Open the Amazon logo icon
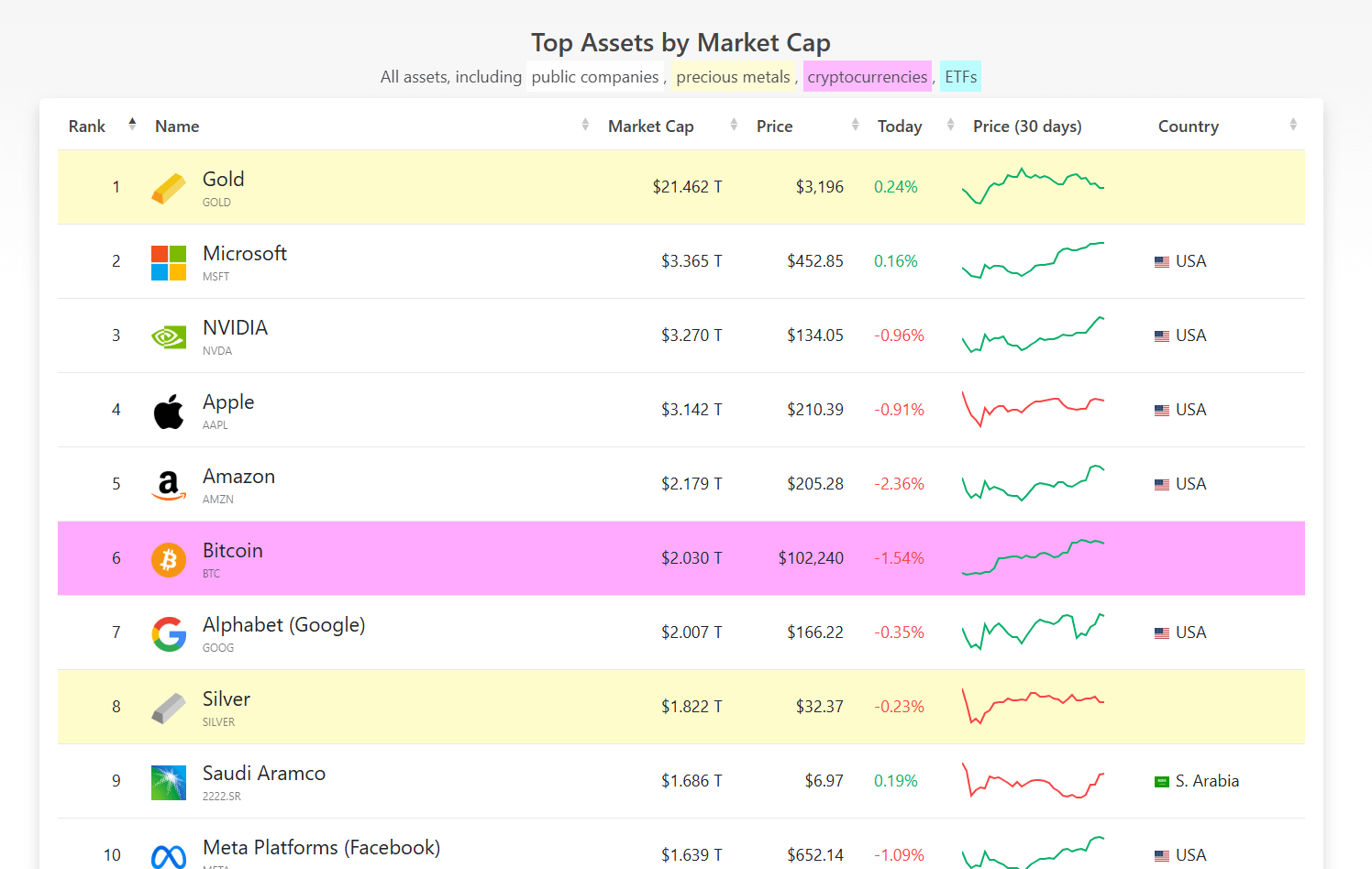 pos(169,486)
